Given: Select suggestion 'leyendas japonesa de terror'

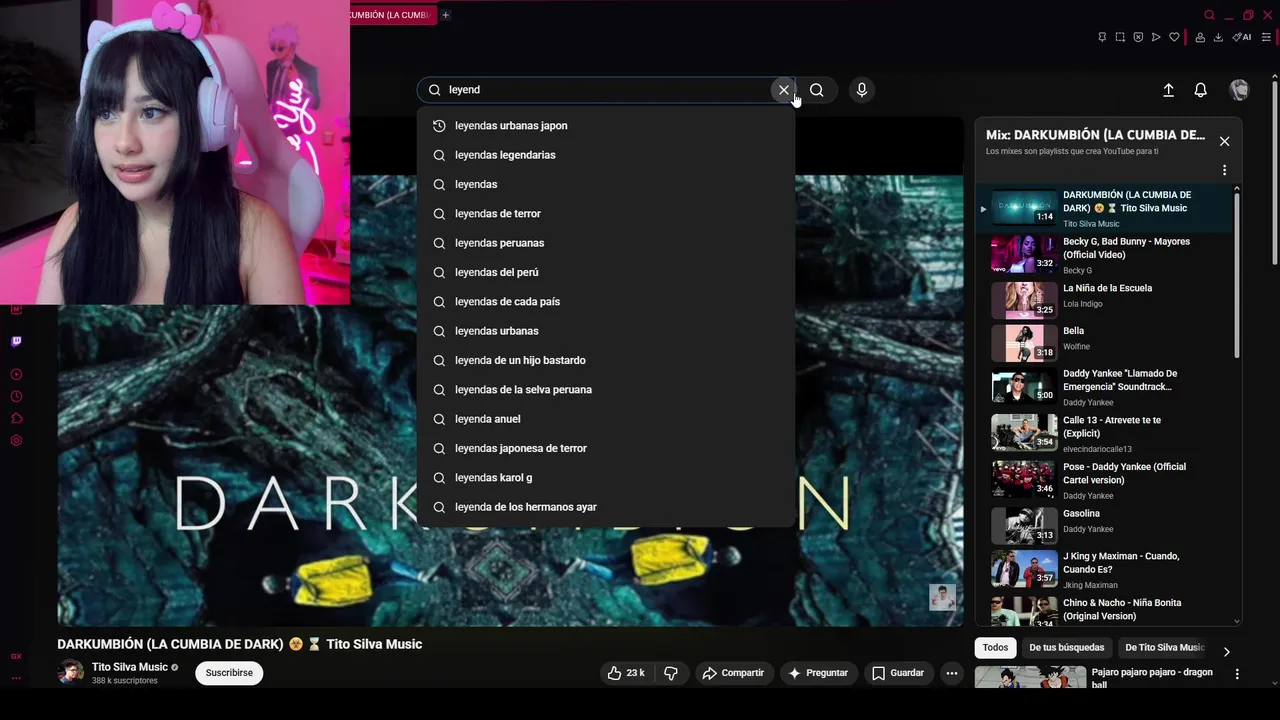Looking at the screenshot, I should tap(606, 448).
